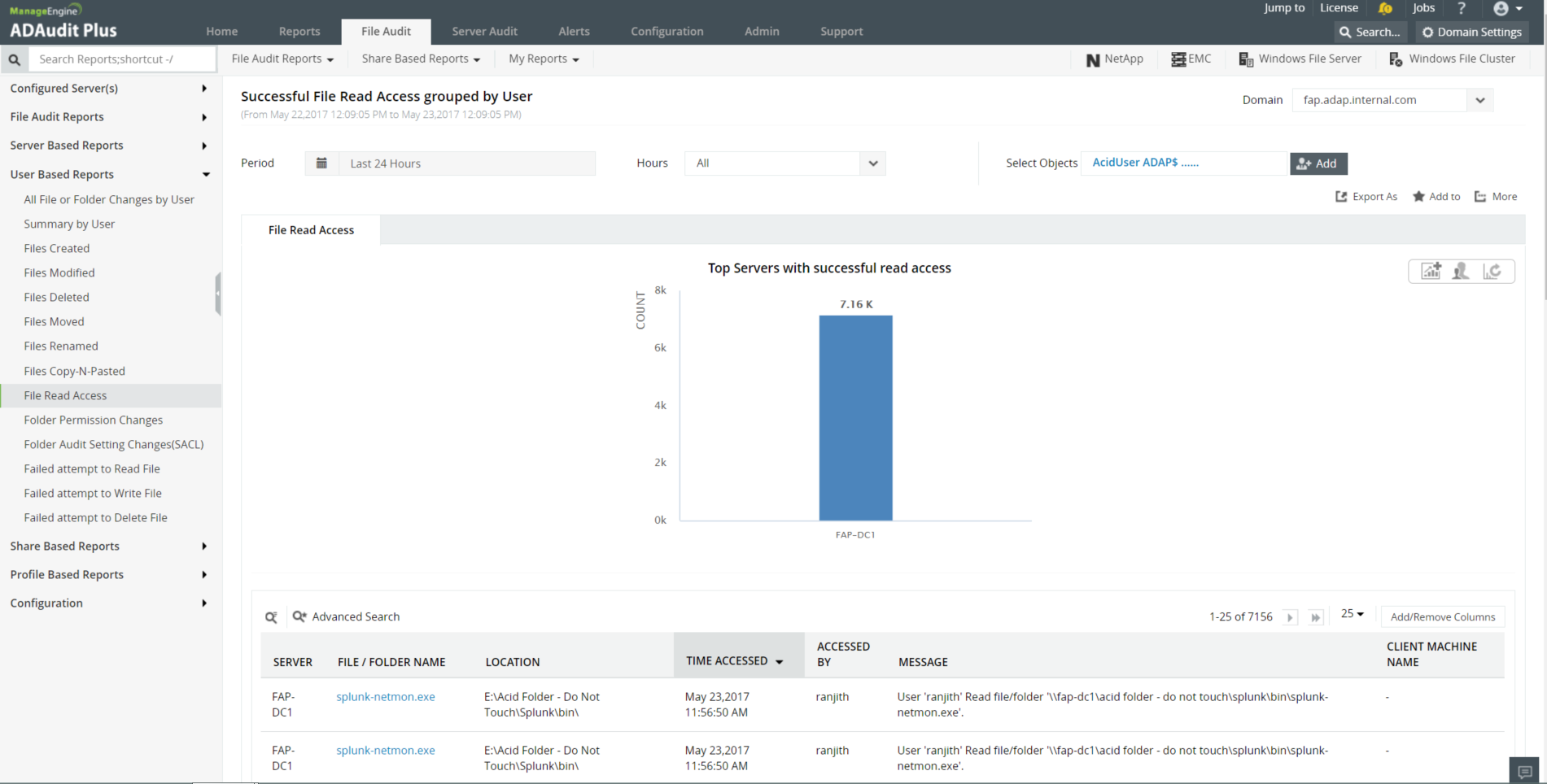Open the first splunk-netmon.exe file link
Screen dimensions: 1547x784
tap(386, 697)
